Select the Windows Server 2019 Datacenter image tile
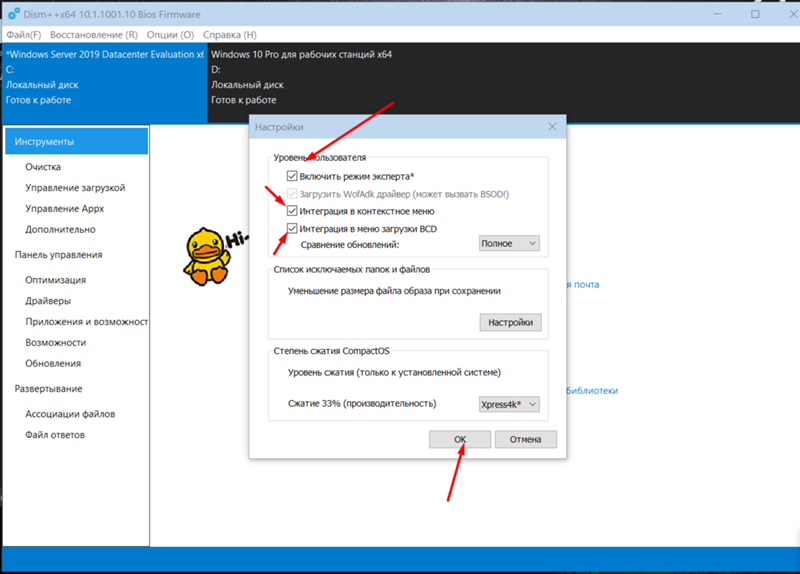Image resolution: width=800 pixels, height=574 pixels. click(x=104, y=83)
